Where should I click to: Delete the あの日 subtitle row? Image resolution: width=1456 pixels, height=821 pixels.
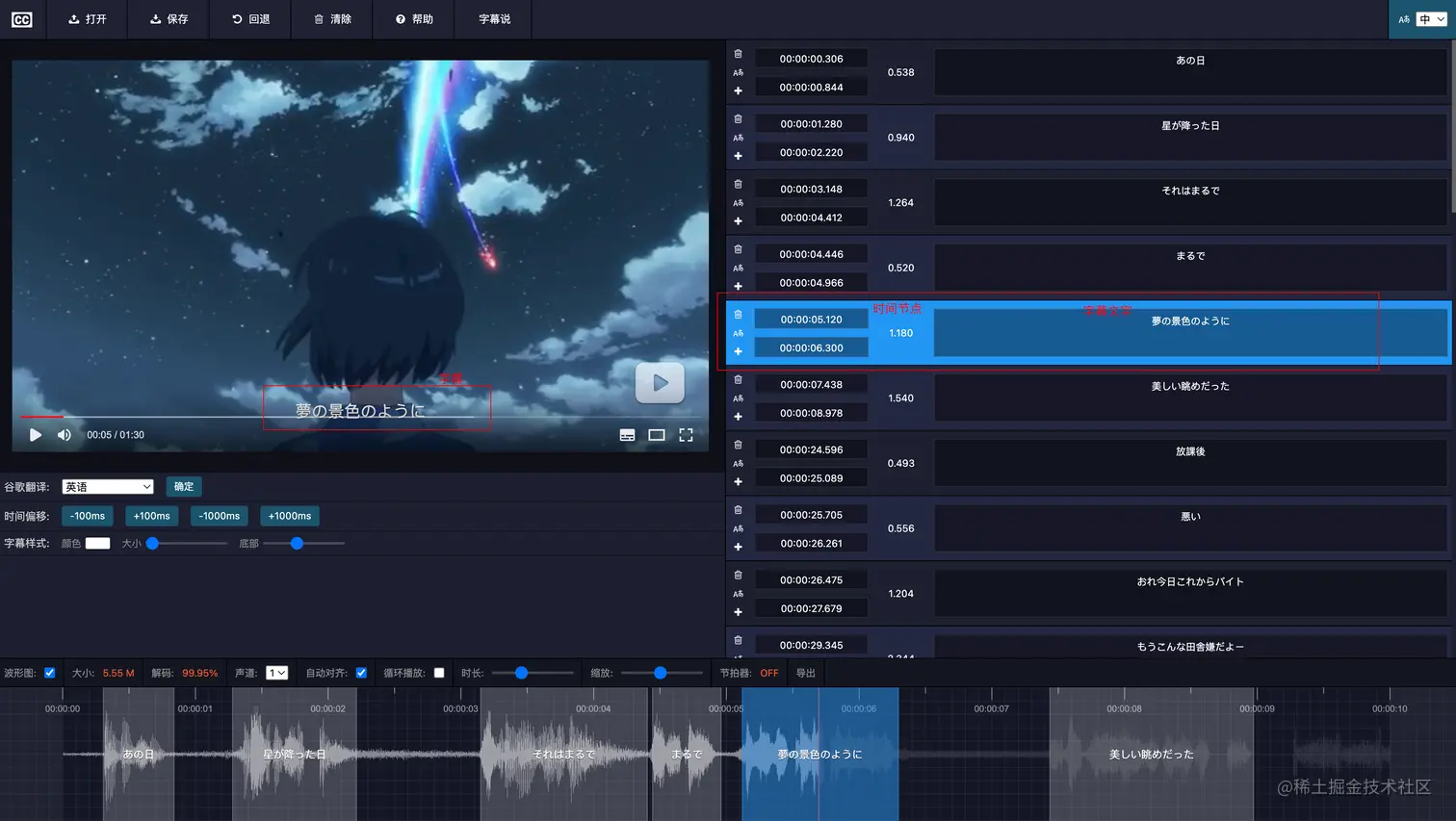[738, 54]
